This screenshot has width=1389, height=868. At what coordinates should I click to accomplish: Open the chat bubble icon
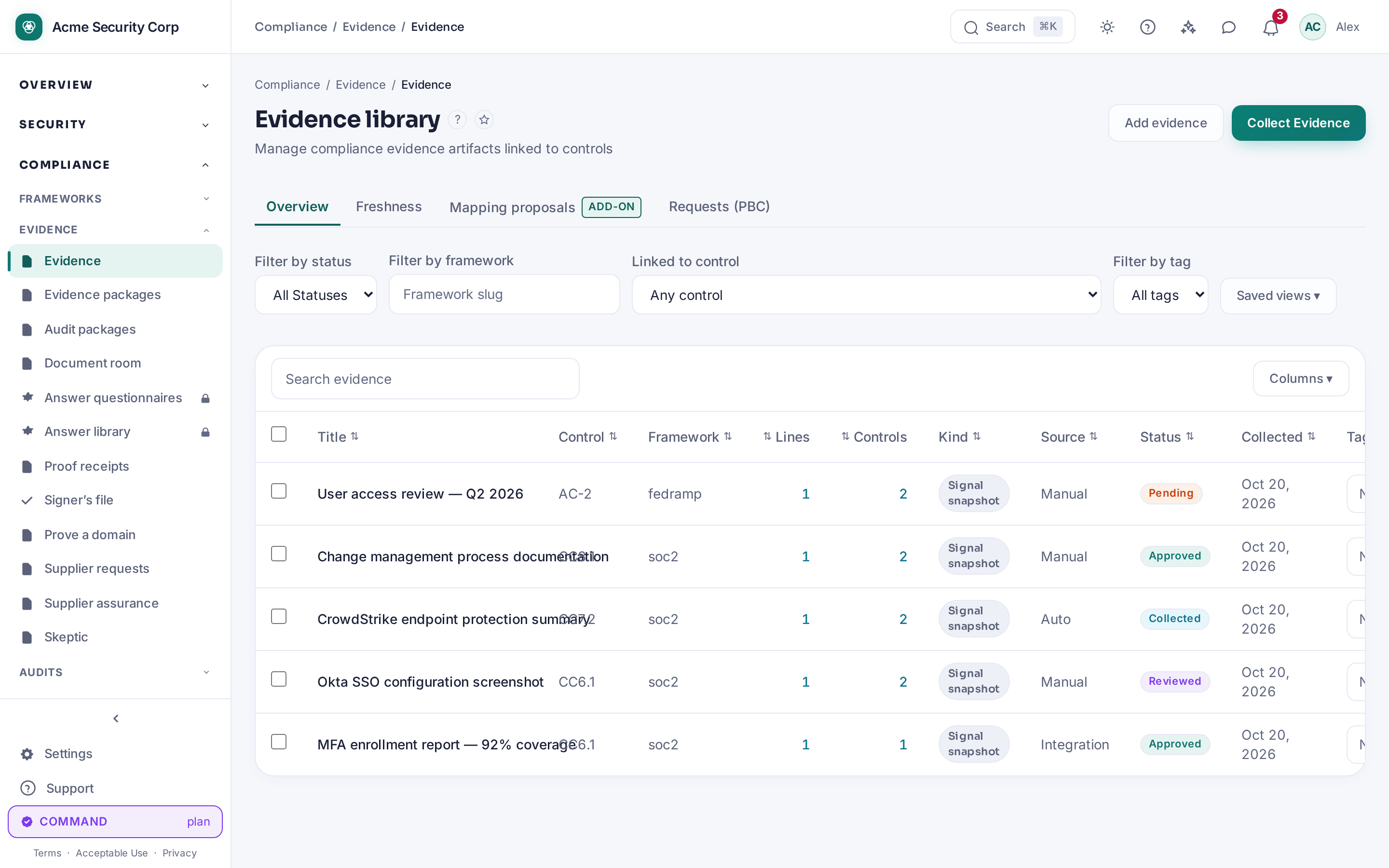[1228, 27]
